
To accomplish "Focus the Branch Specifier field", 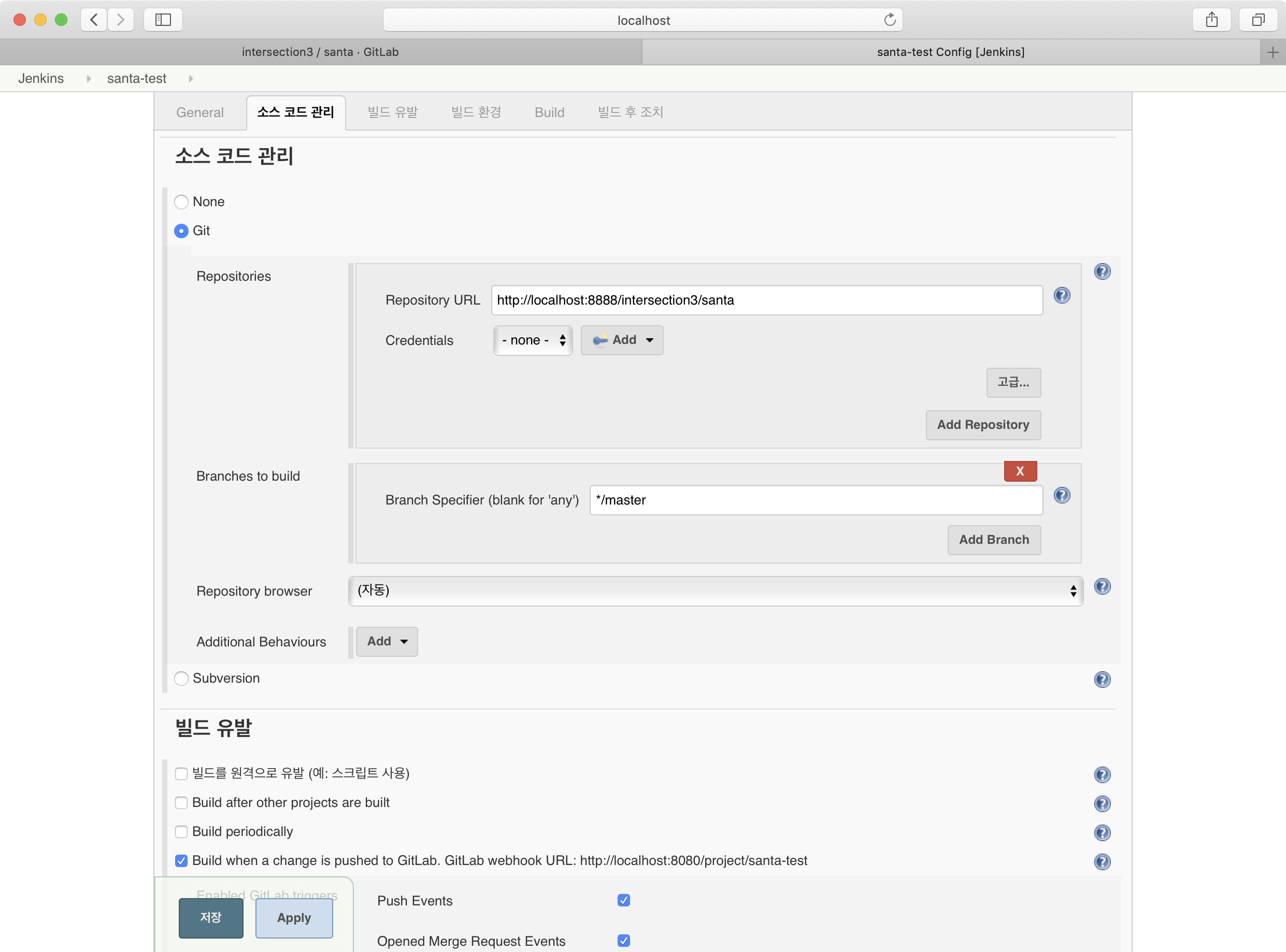I will point(816,500).
